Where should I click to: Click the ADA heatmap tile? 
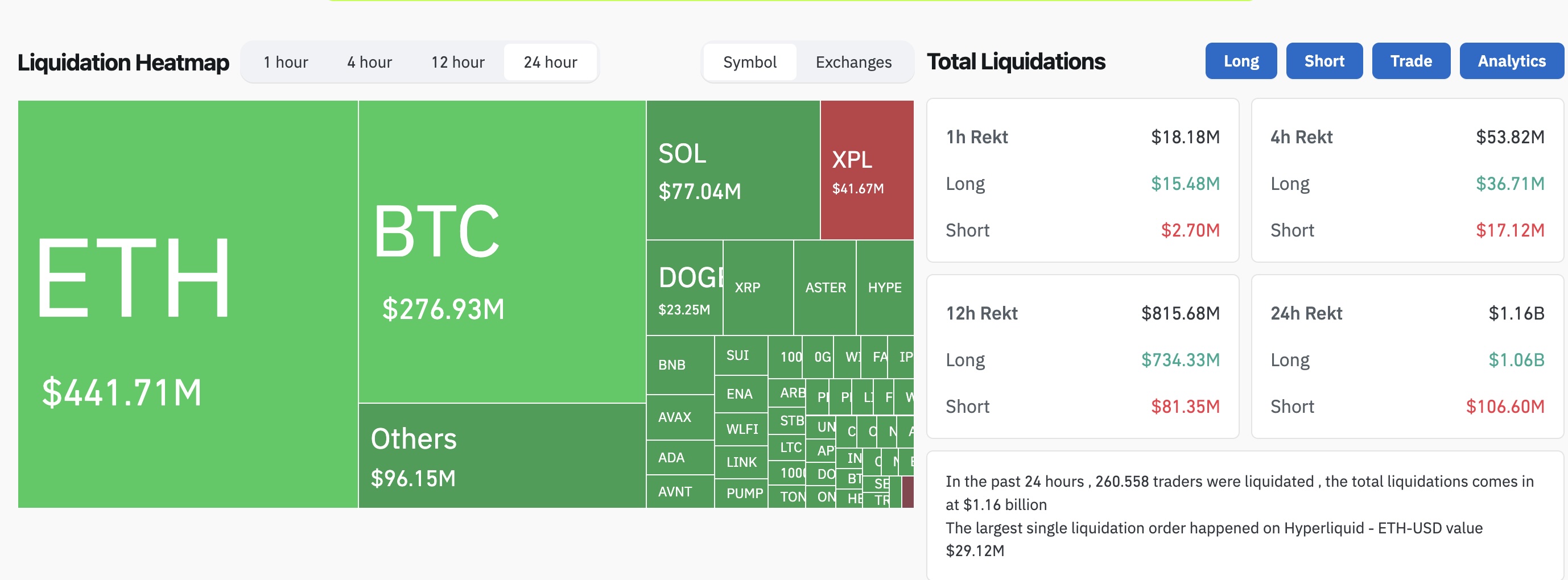pos(680,457)
